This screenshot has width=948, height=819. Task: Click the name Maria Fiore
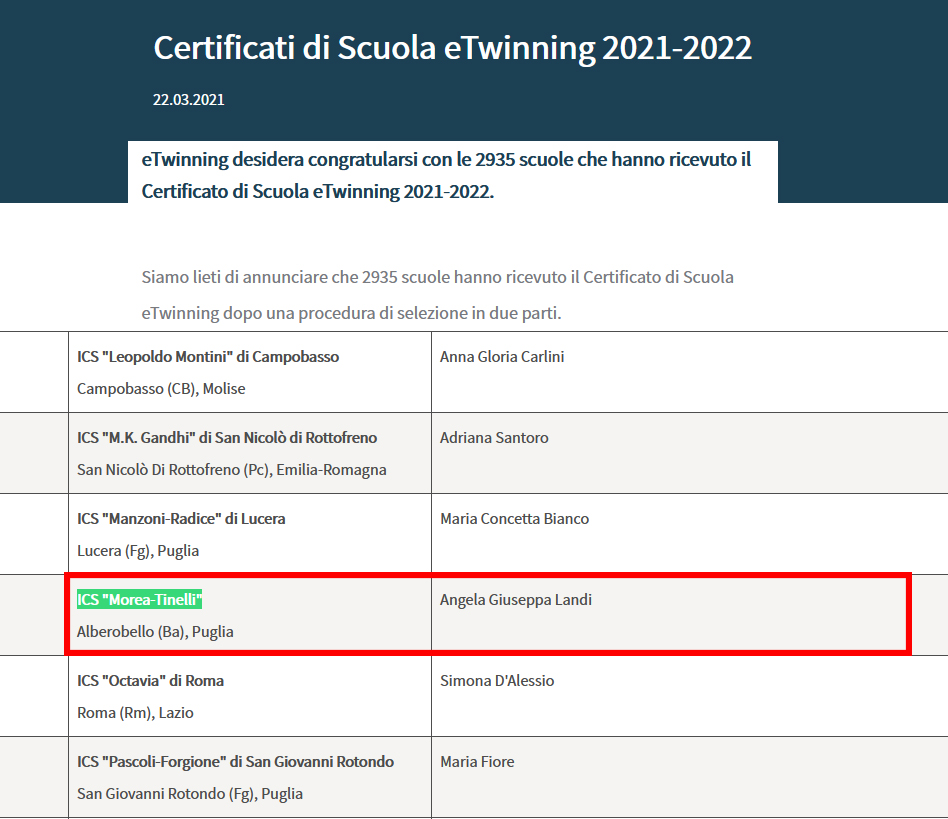[477, 762]
